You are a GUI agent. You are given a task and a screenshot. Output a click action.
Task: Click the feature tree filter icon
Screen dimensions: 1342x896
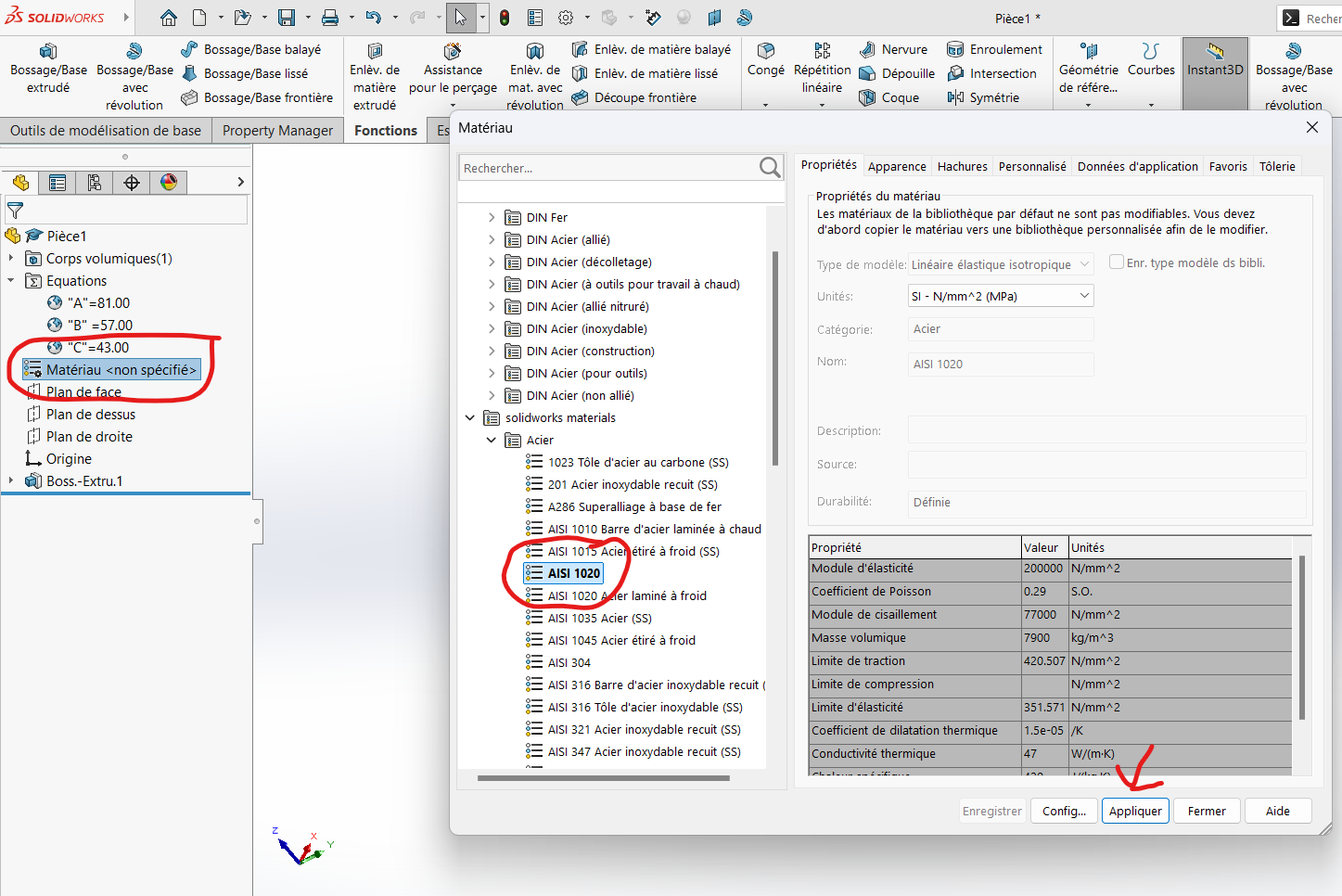coord(15,211)
